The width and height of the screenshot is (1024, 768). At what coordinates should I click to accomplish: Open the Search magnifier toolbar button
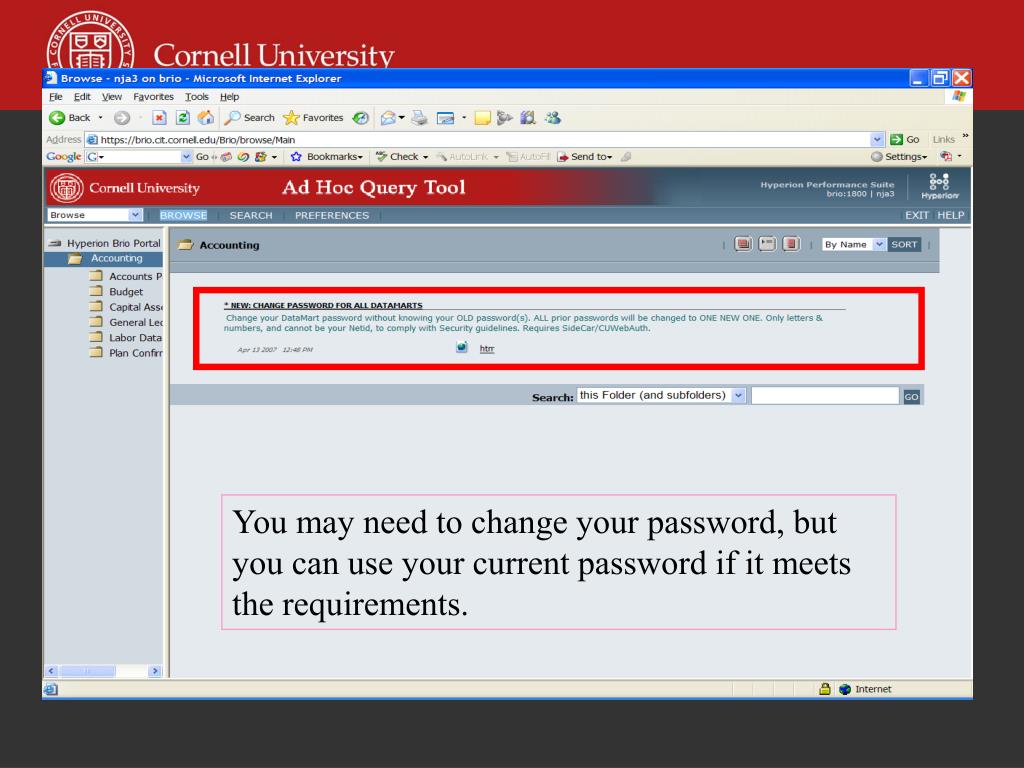click(249, 118)
